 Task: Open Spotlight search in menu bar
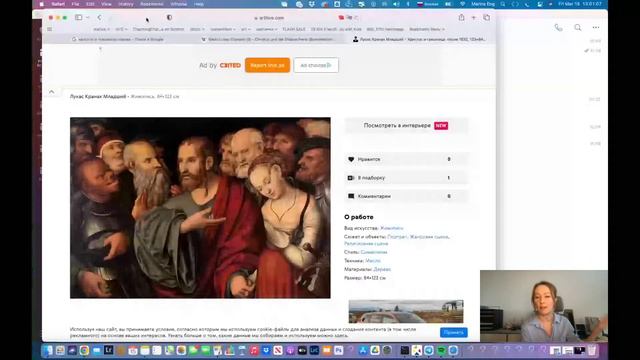(x=503, y=4)
